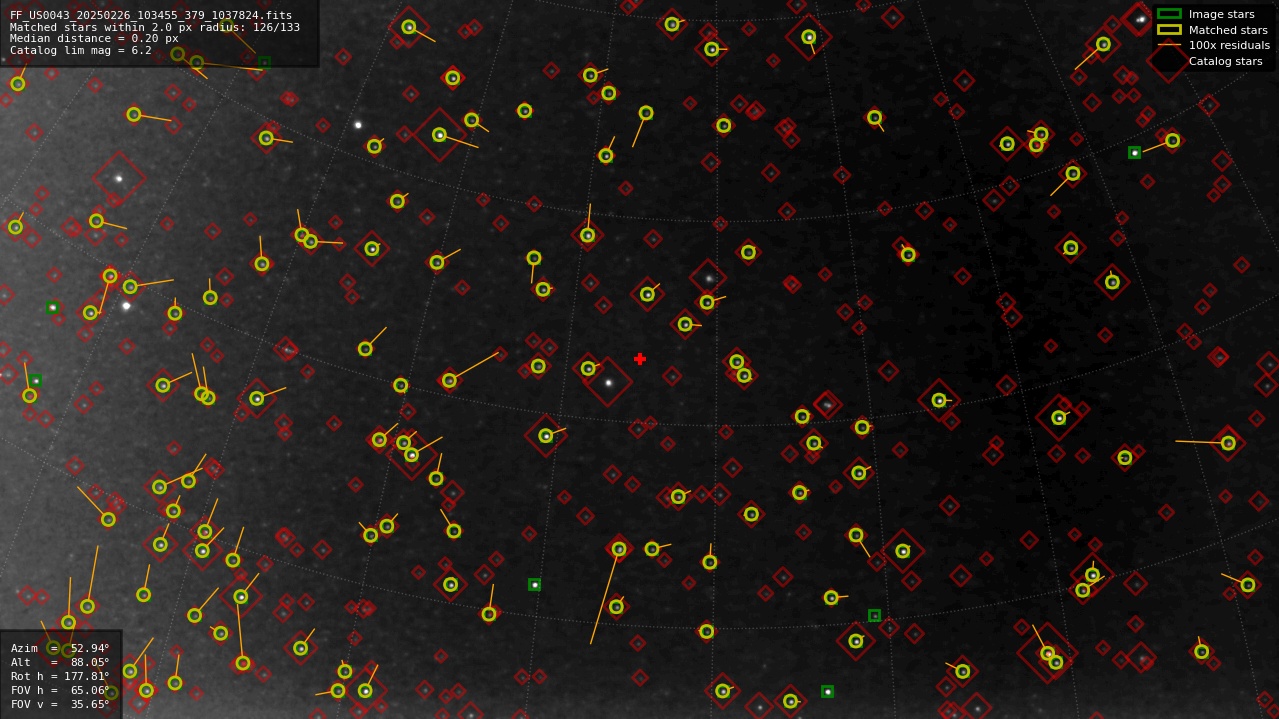Click the 'FOV h = 65.06°' readout
Screen dimensions: 1279x719
(x=60, y=690)
